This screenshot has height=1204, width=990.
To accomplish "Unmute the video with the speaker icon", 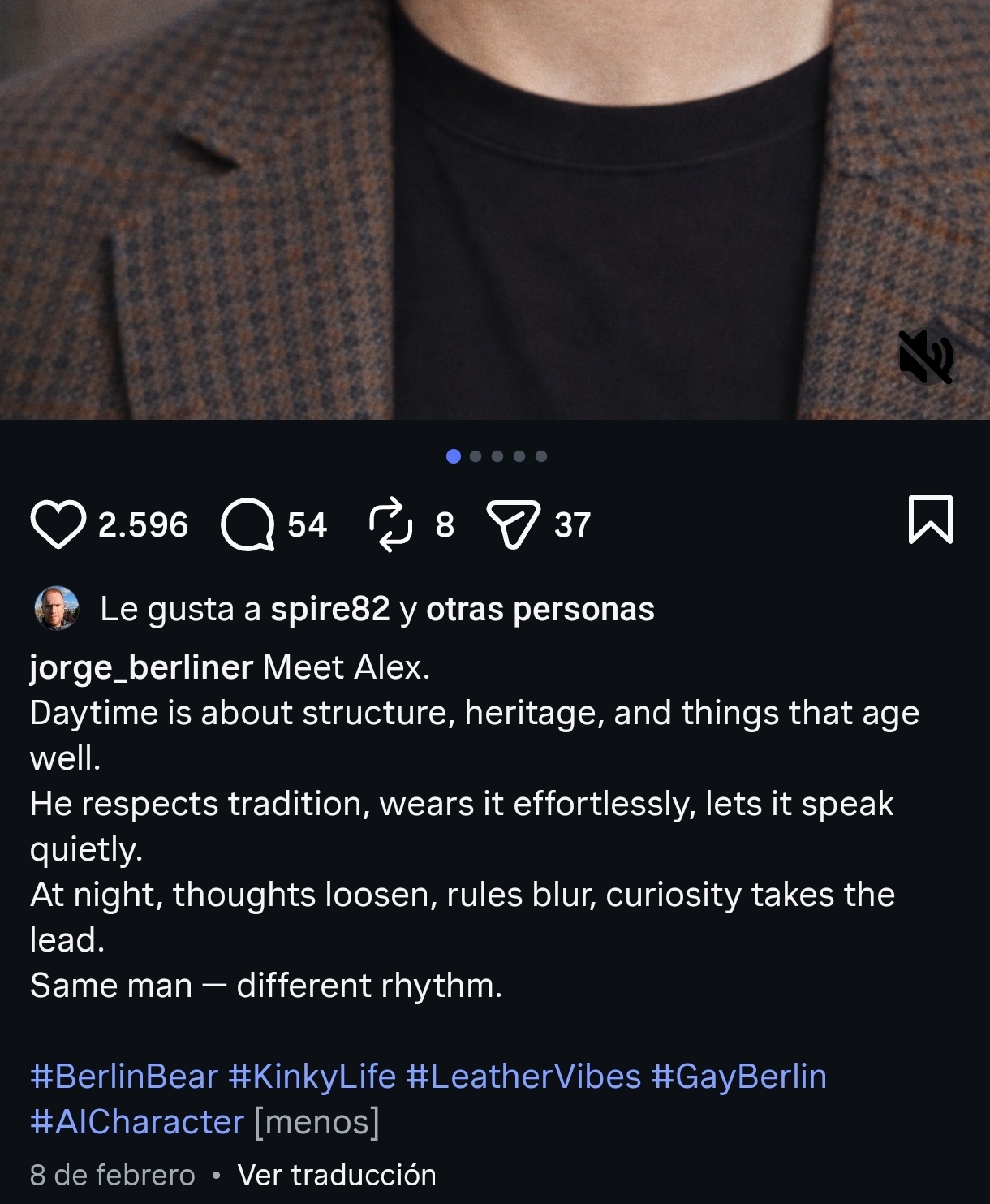I will [x=926, y=357].
